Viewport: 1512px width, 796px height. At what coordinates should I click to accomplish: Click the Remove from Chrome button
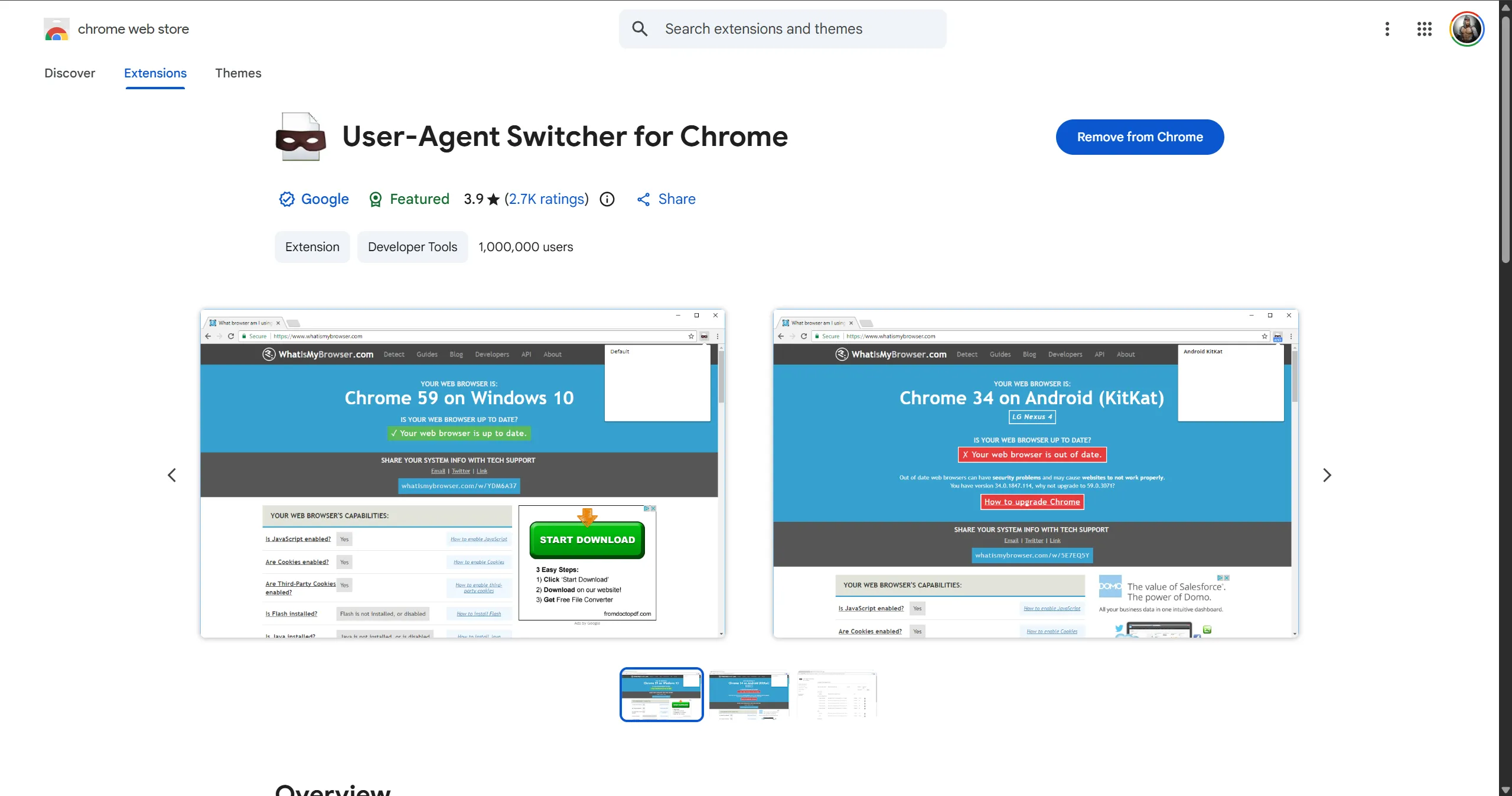coord(1139,137)
